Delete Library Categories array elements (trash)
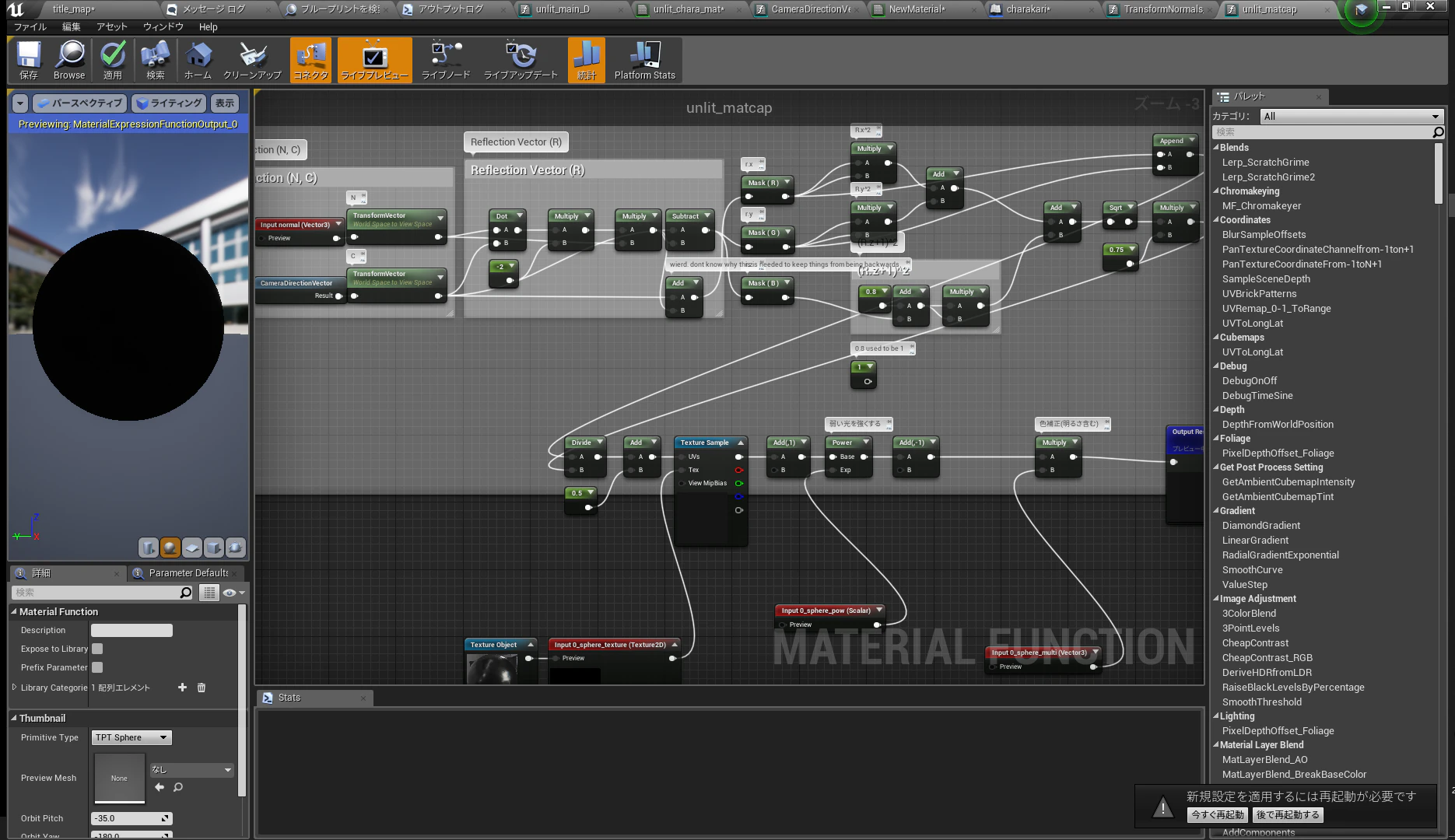Image resolution: width=1455 pixels, height=840 pixels. pyautogui.click(x=202, y=688)
